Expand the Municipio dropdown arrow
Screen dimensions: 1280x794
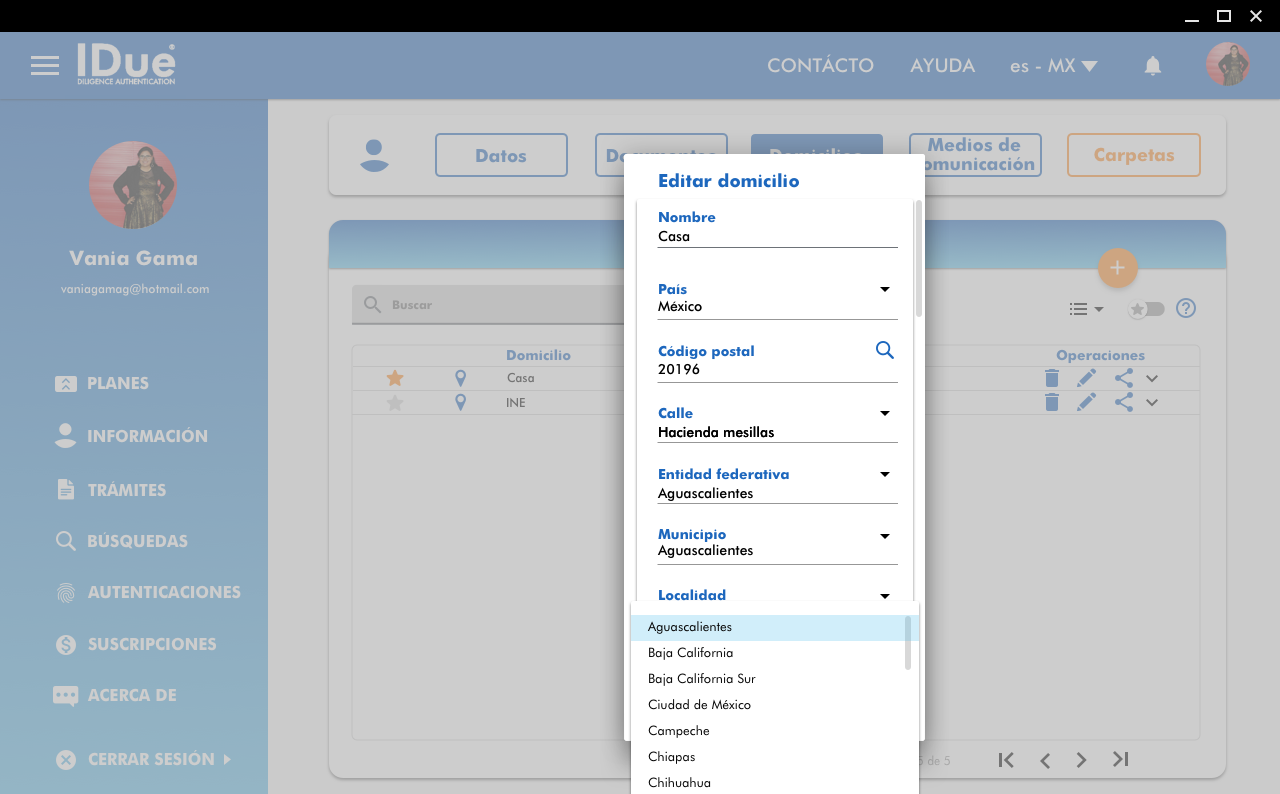884,537
